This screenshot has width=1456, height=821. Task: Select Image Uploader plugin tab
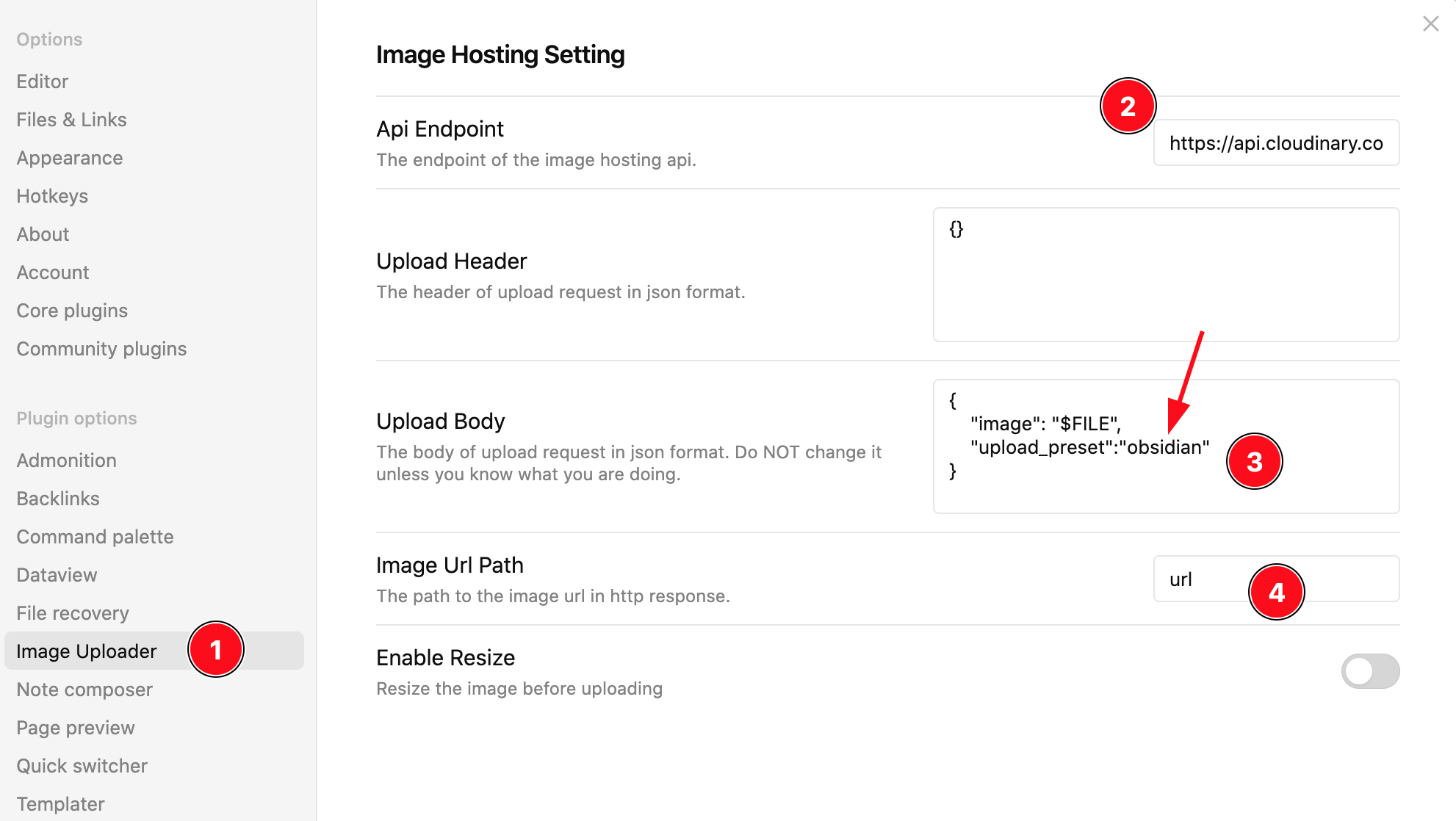tap(87, 651)
